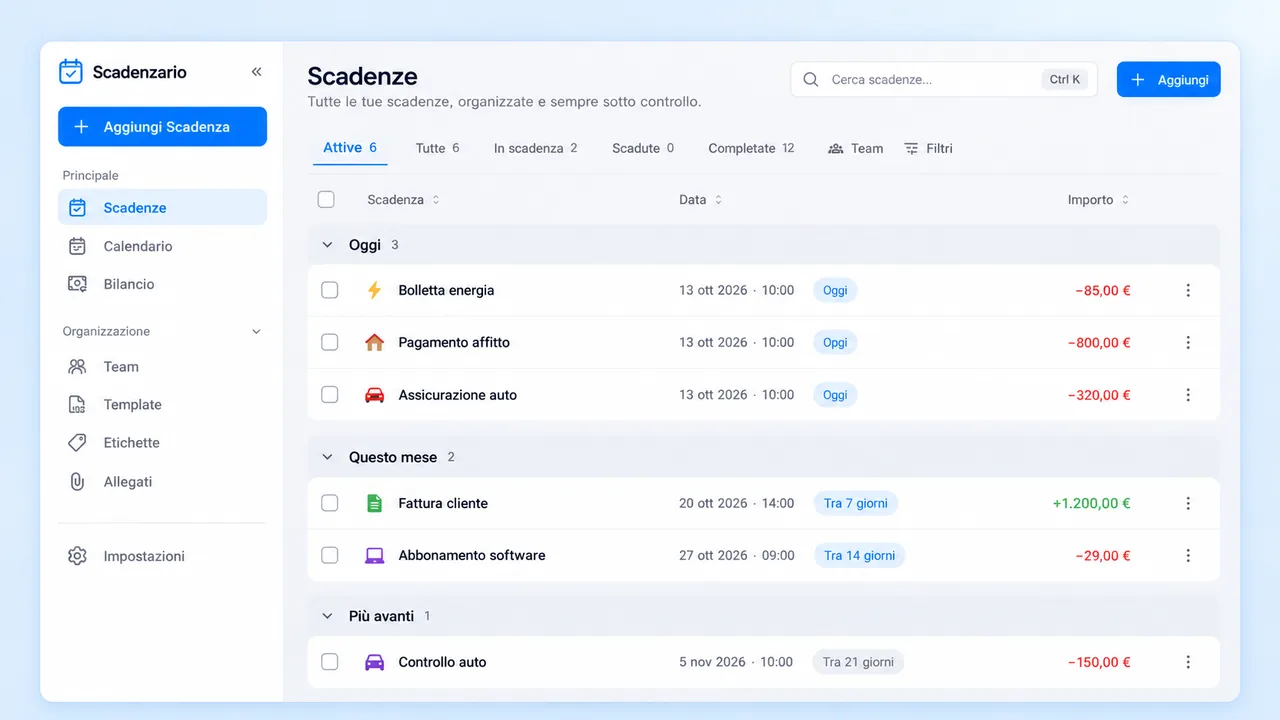Check the Assicurazione auto checkbox
This screenshot has height=720, width=1280.
pyautogui.click(x=329, y=395)
